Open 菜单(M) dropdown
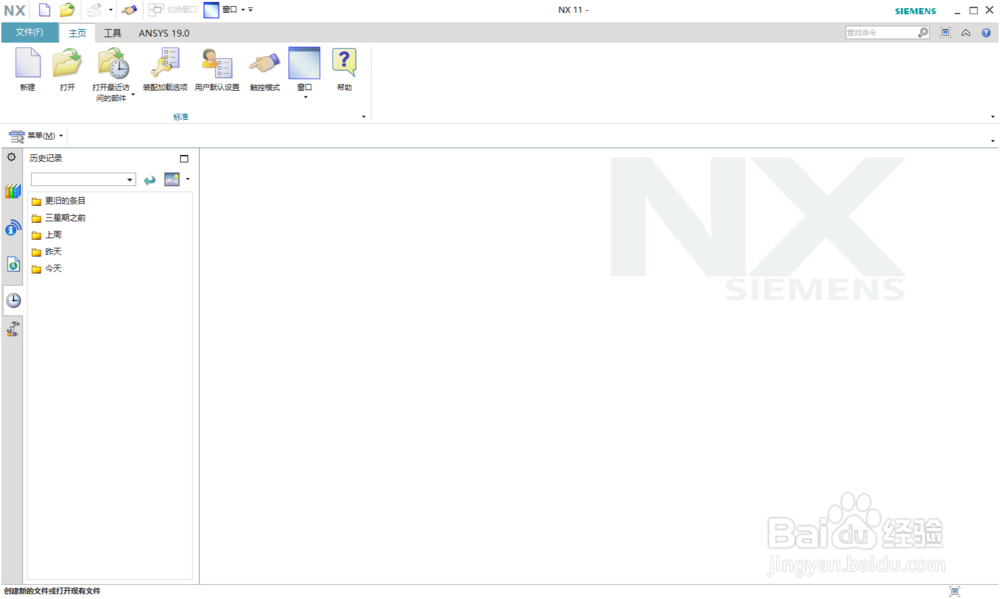The height and width of the screenshot is (599, 1000). coord(36,135)
